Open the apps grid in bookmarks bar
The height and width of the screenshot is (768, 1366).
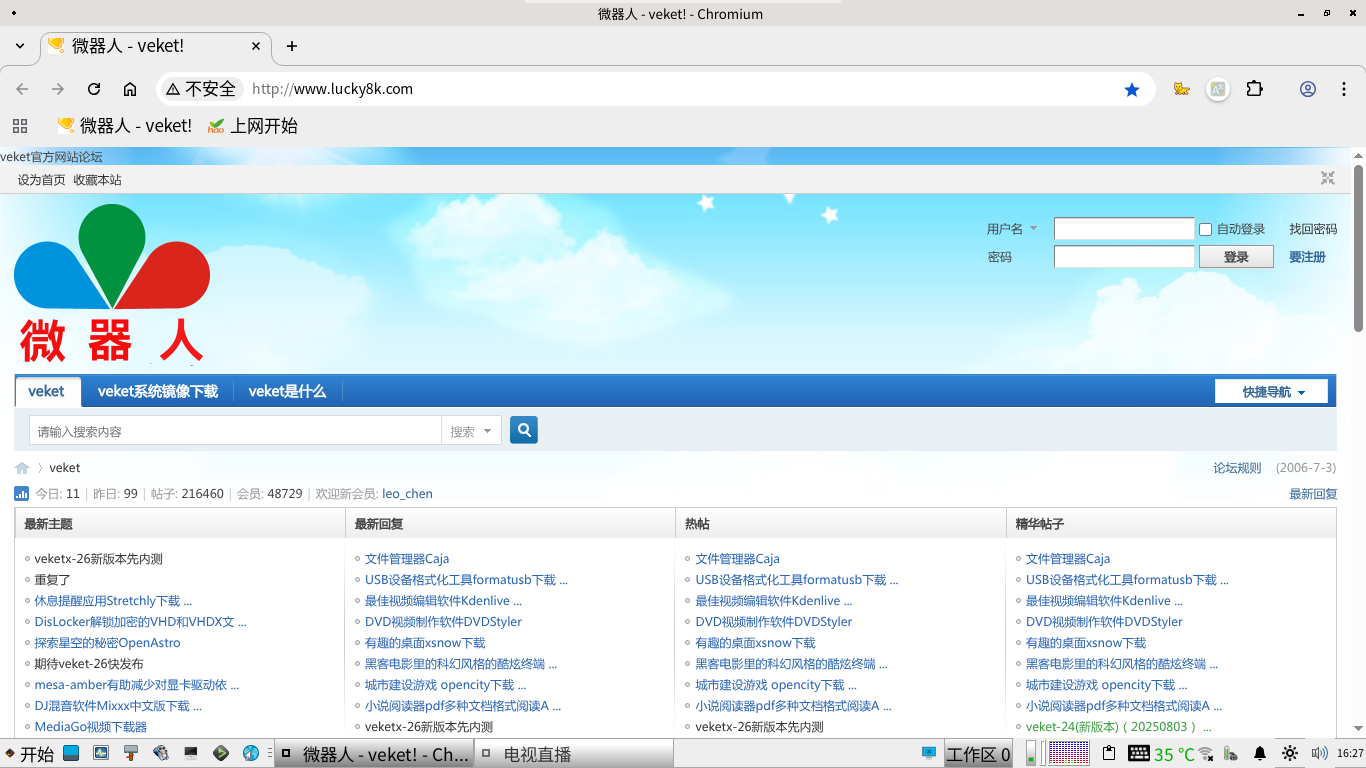(x=19, y=126)
